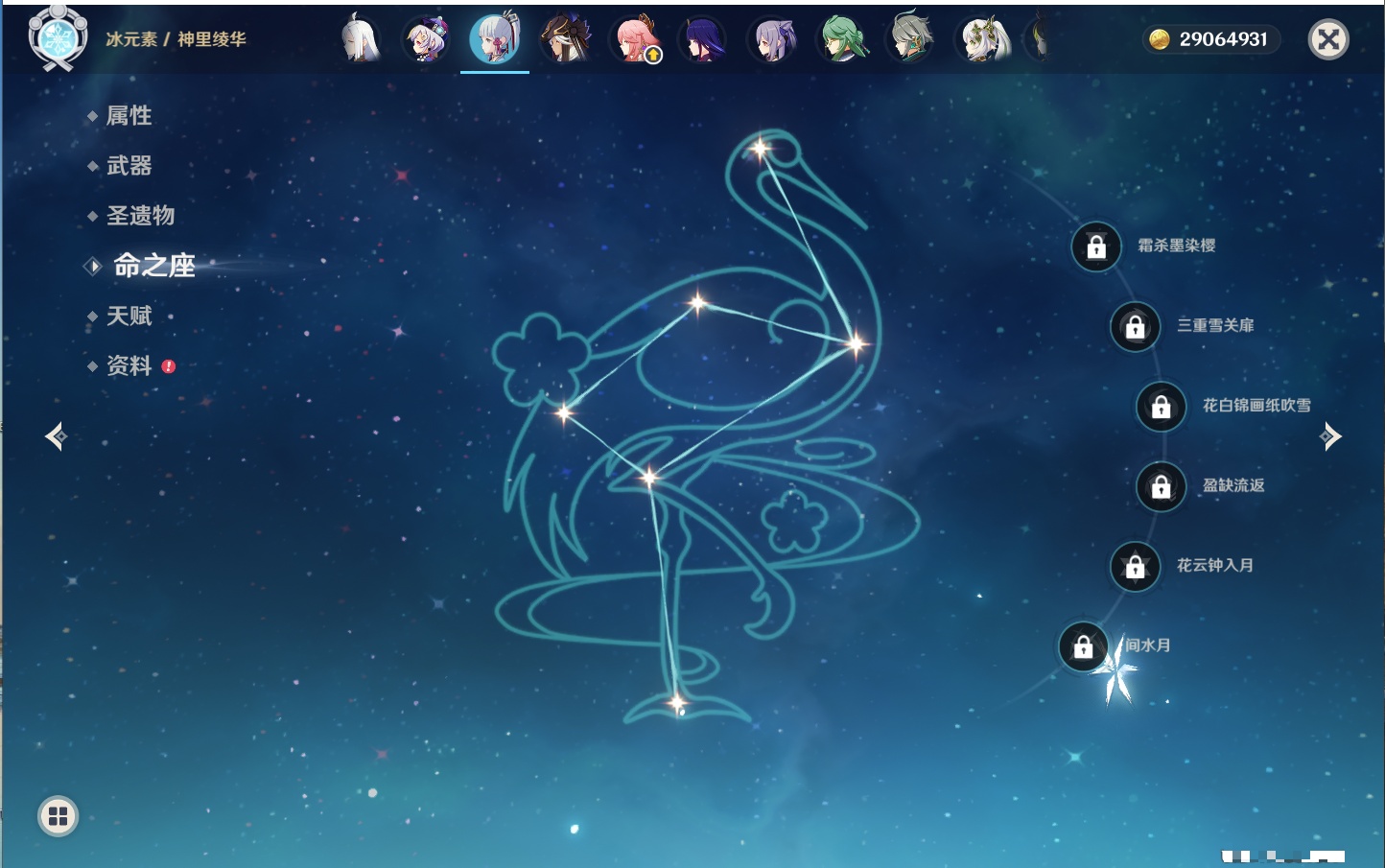Click the 冰元素 / 神里绫华 title text

coord(176,39)
